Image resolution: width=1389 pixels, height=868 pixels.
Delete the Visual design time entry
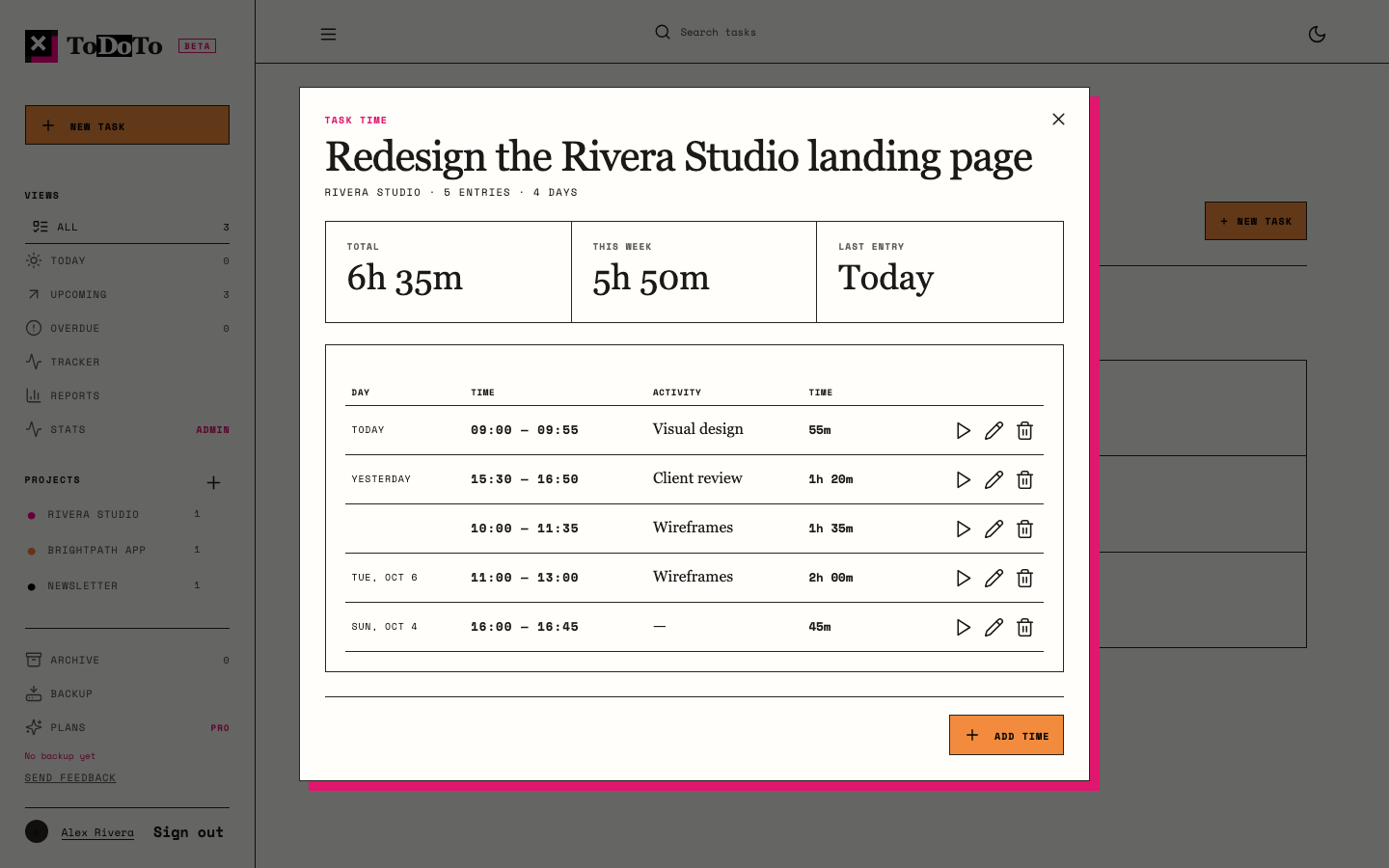point(1024,431)
